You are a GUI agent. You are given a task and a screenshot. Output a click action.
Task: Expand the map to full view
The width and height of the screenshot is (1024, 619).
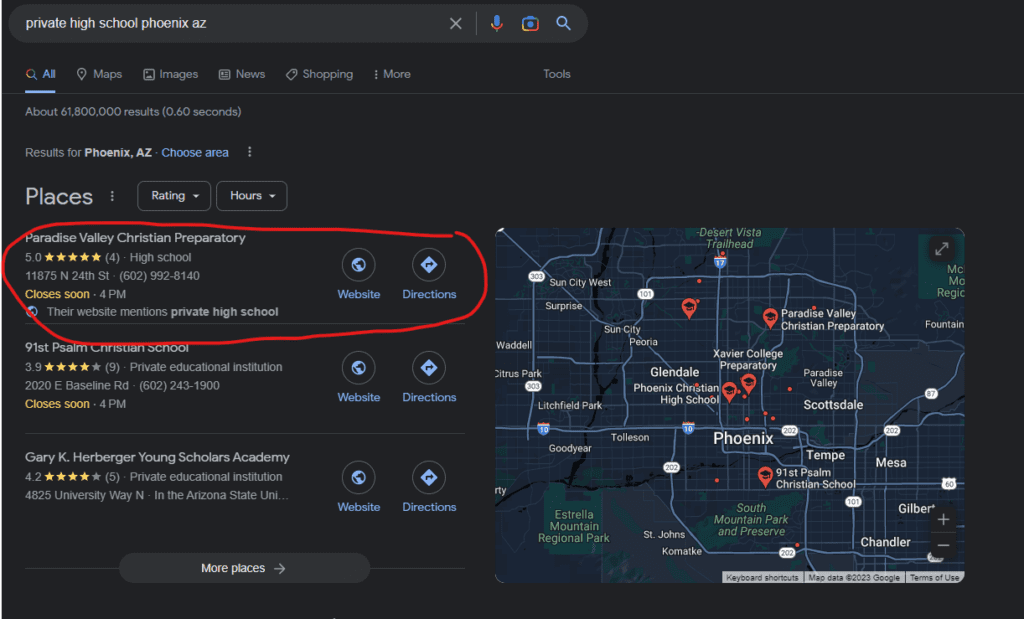pyautogui.click(x=941, y=249)
